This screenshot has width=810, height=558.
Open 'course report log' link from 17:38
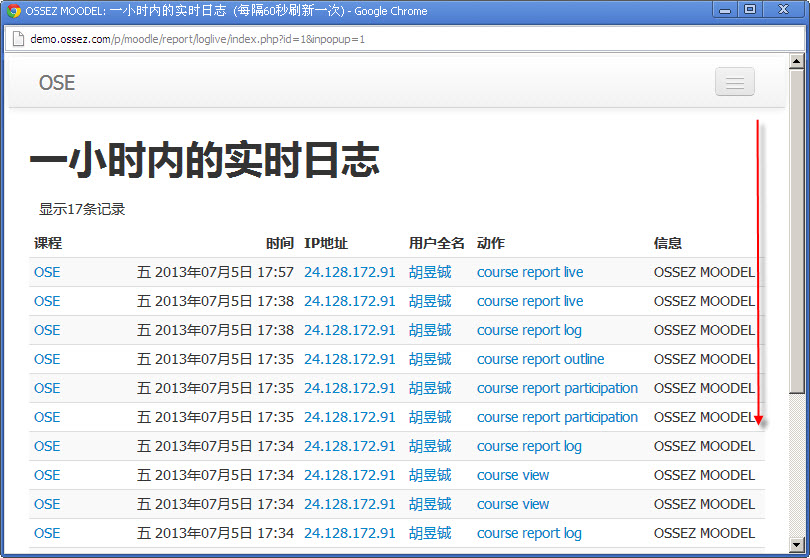529,330
